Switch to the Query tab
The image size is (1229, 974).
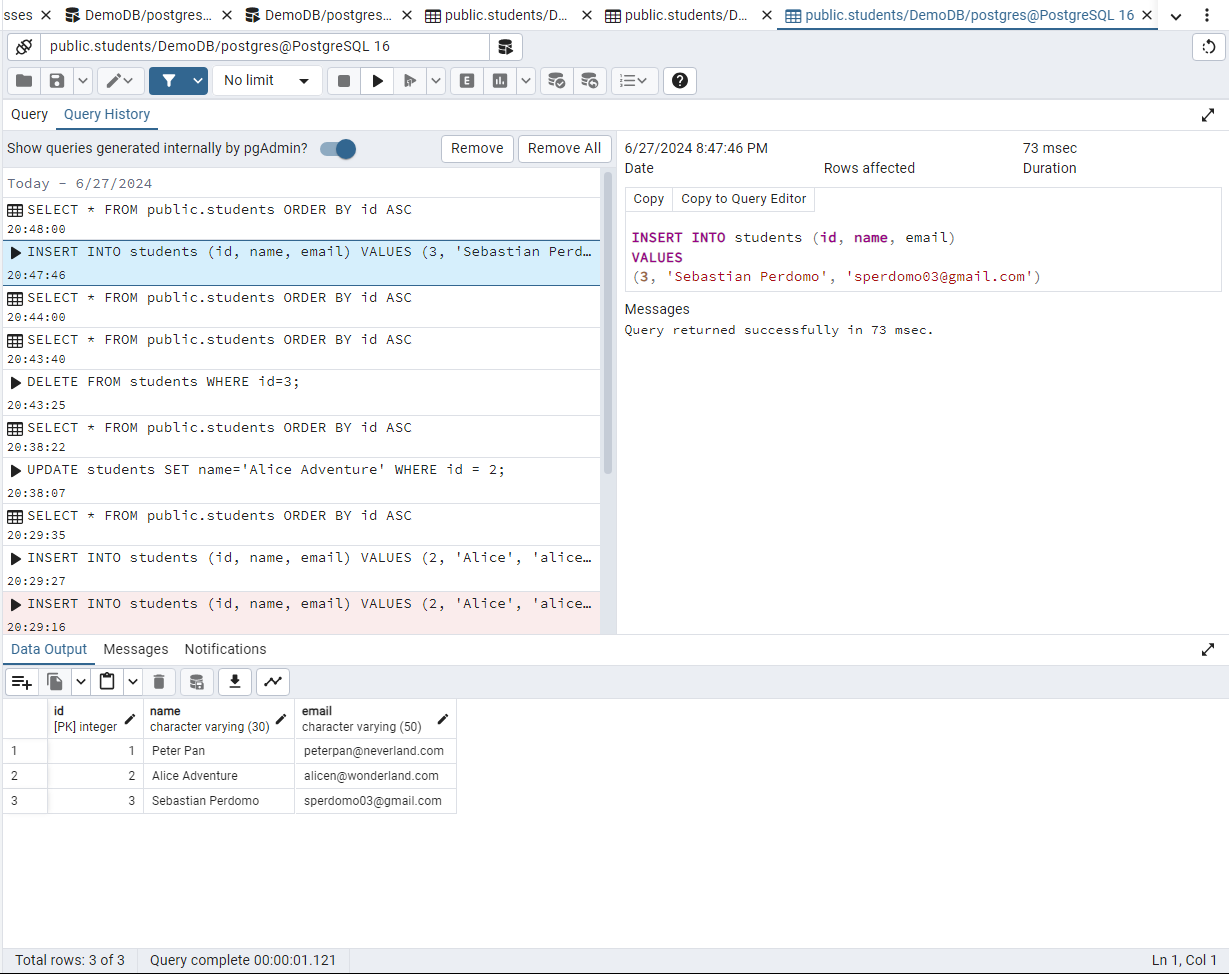[29, 114]
